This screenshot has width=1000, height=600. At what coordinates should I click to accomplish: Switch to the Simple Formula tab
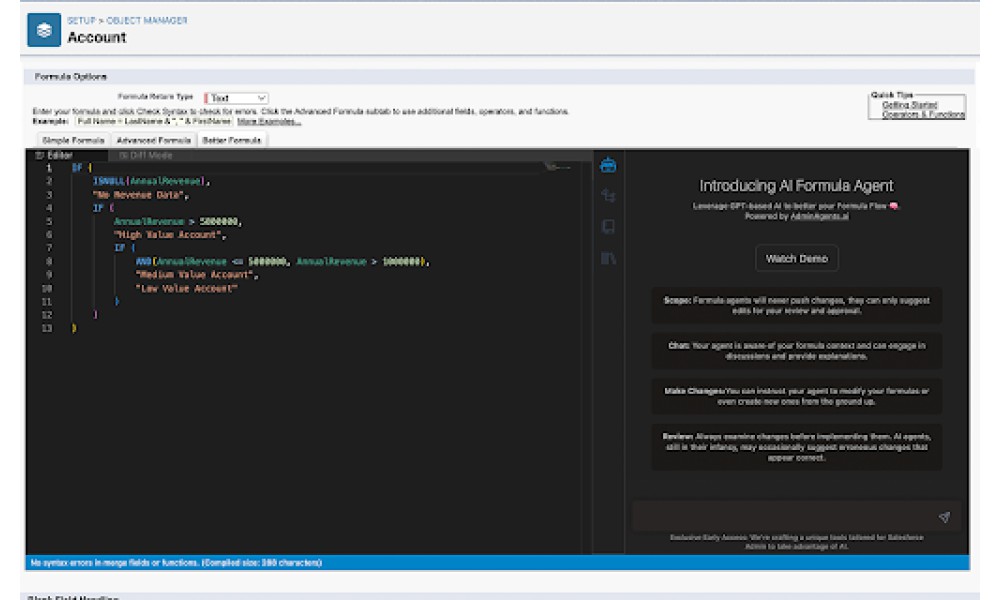click(x=73, y=140)
